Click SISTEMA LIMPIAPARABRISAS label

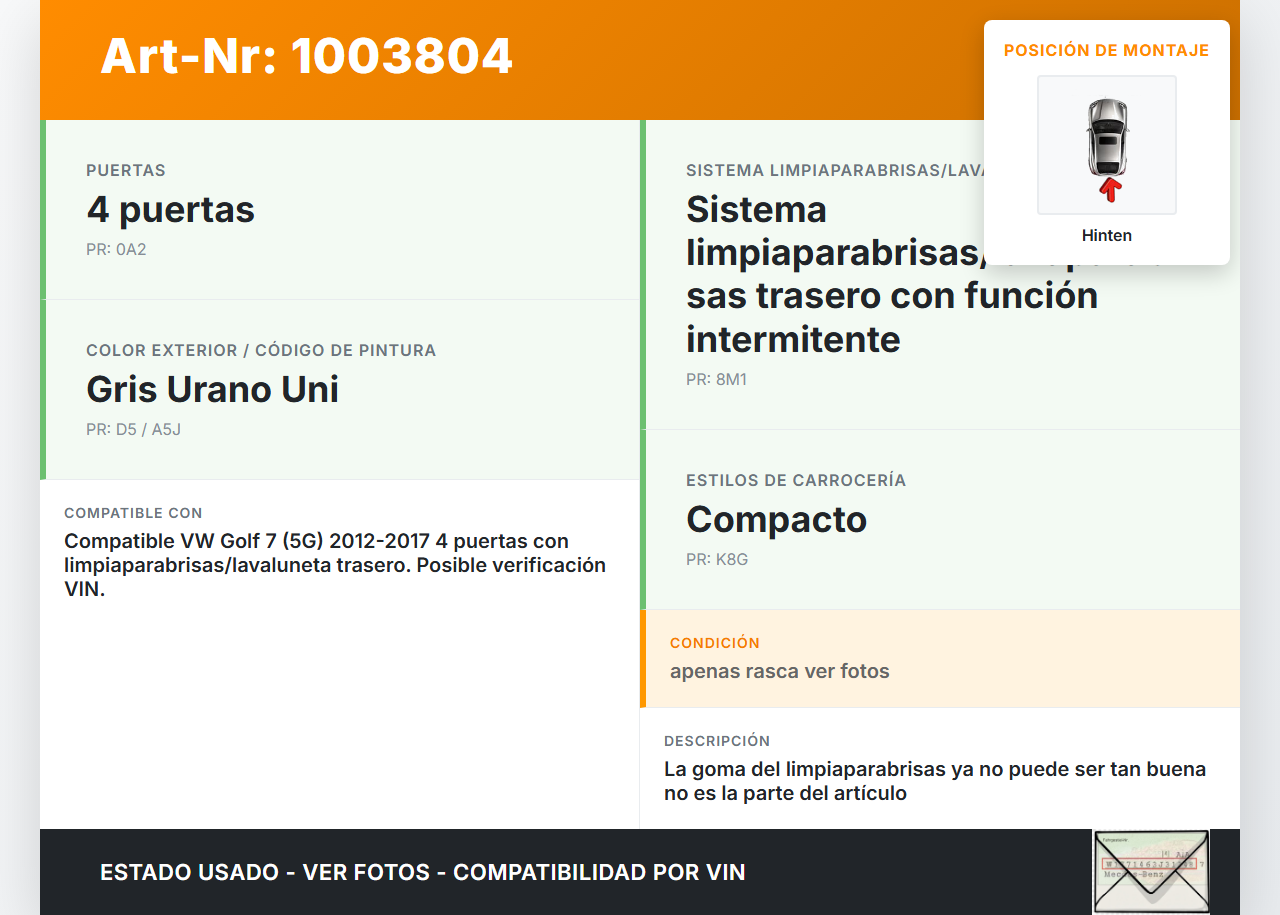coord(835,170)
